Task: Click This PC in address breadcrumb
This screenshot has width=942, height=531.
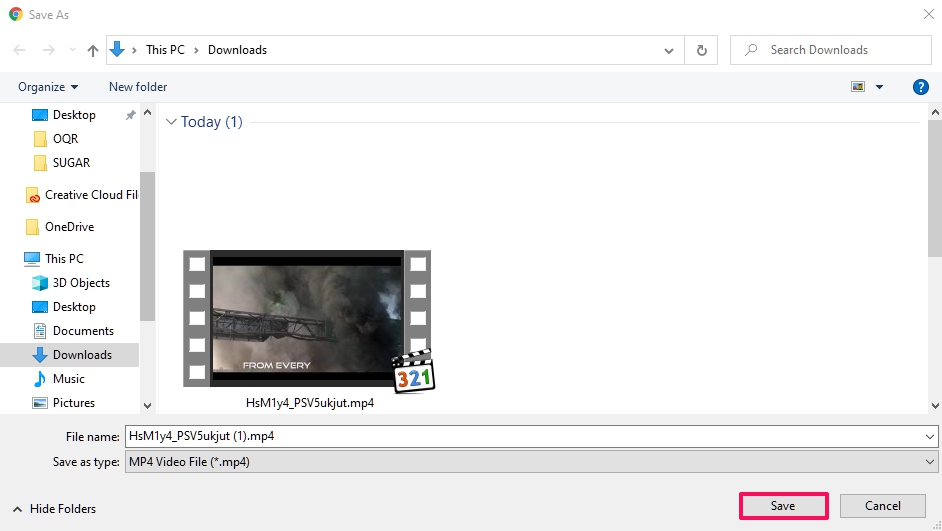Action: point(164,50)
